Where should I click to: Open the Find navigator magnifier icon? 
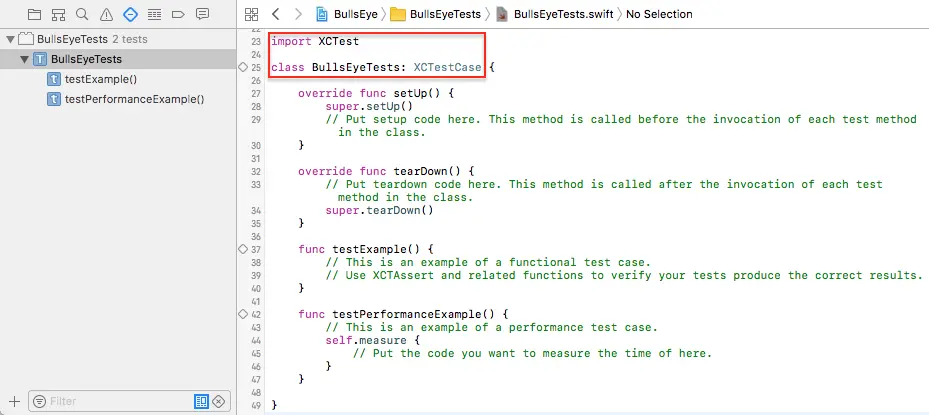coord(82,14)
